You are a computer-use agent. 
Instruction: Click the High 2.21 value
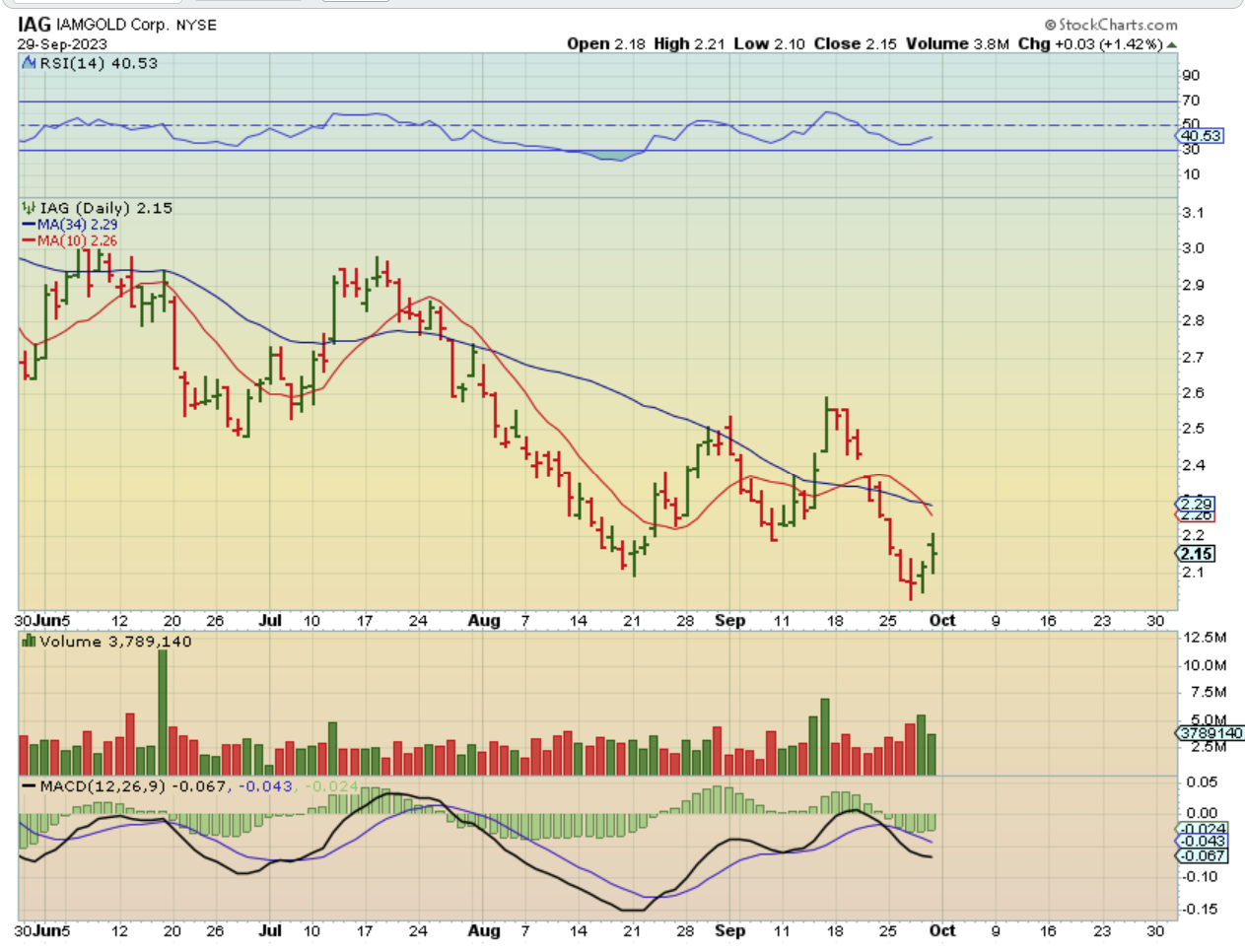(689, 43)
